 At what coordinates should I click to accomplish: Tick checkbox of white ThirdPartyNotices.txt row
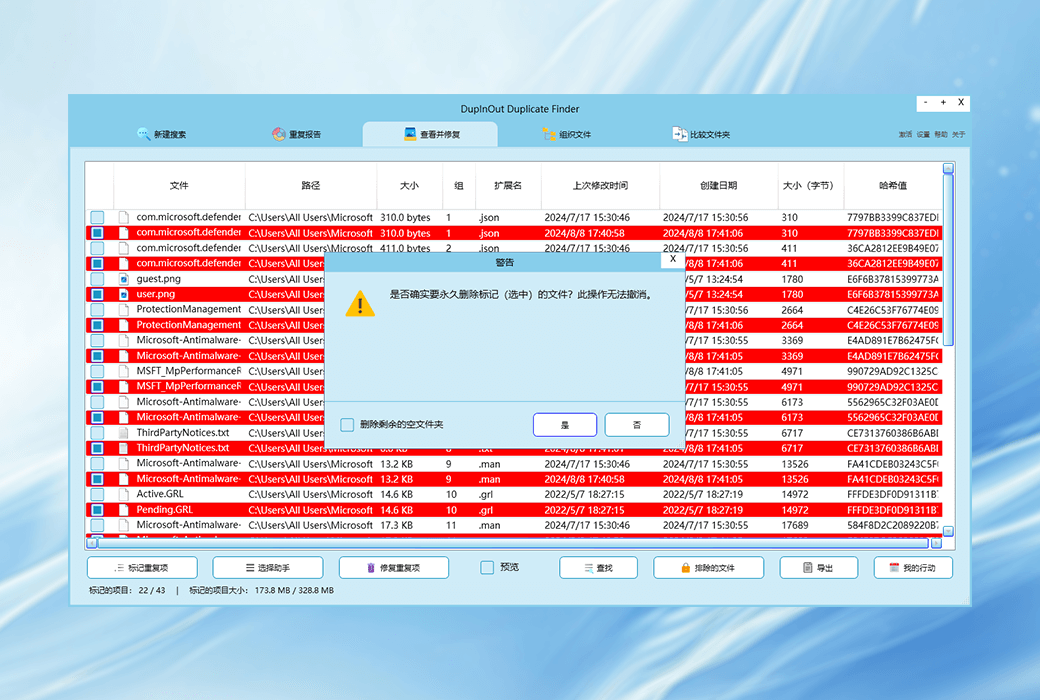(x=98, y=433)
